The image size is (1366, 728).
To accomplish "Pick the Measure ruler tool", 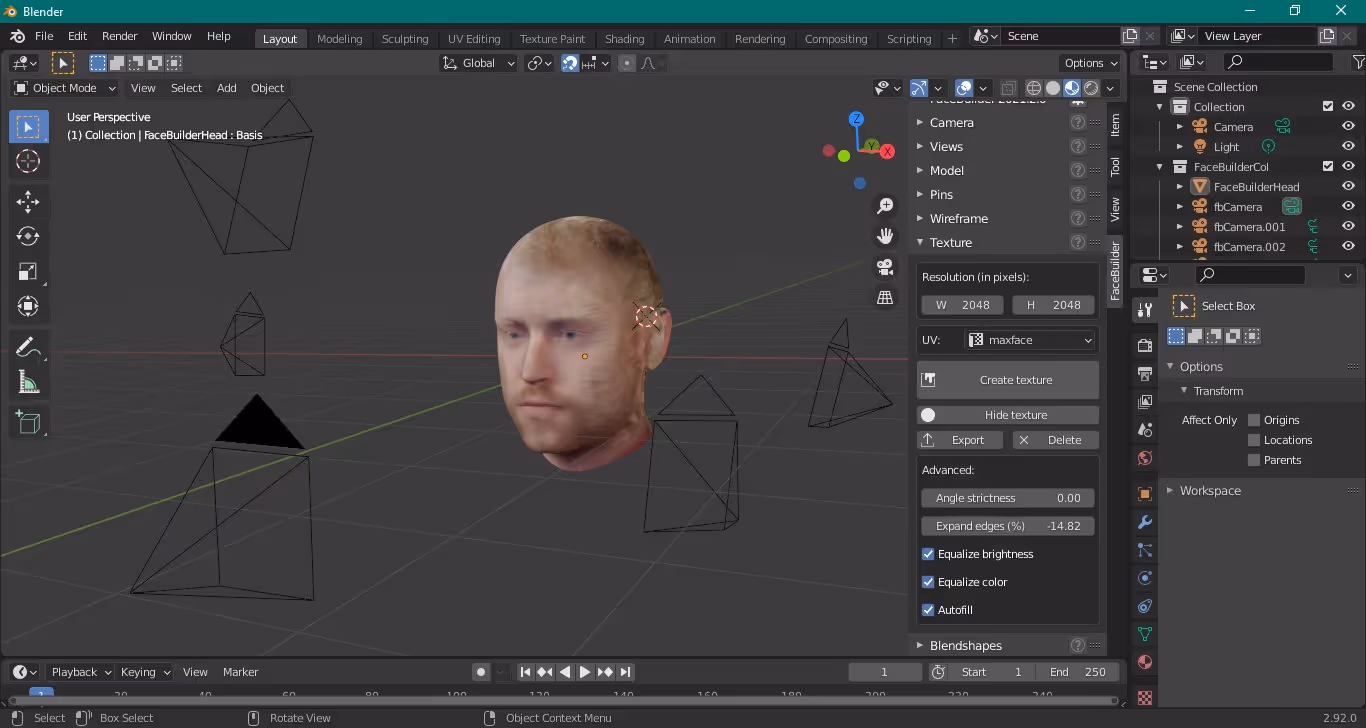I will click(x=28, y=381).
